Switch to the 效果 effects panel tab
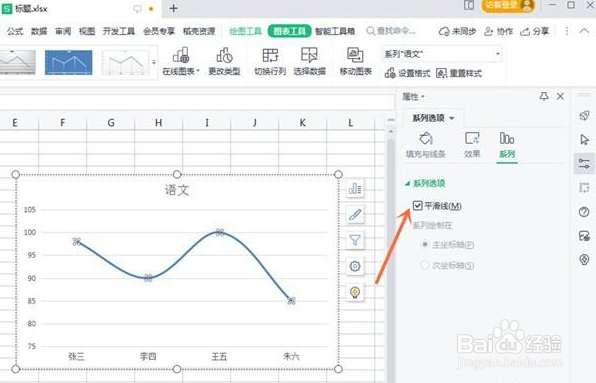 point(472,145)
